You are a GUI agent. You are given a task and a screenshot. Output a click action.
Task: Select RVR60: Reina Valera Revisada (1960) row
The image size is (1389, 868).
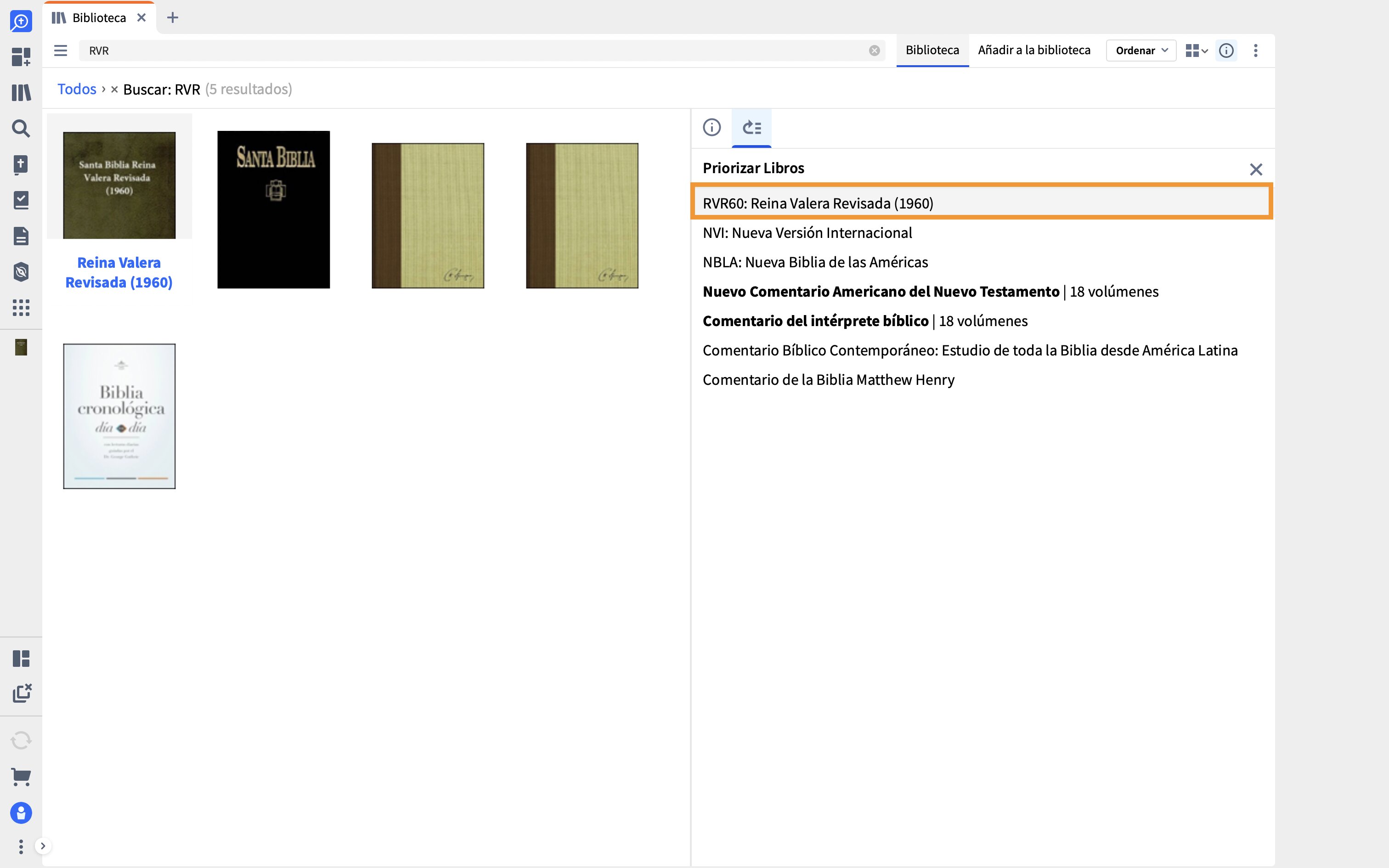pyautogui.click(x=982, y=203)
